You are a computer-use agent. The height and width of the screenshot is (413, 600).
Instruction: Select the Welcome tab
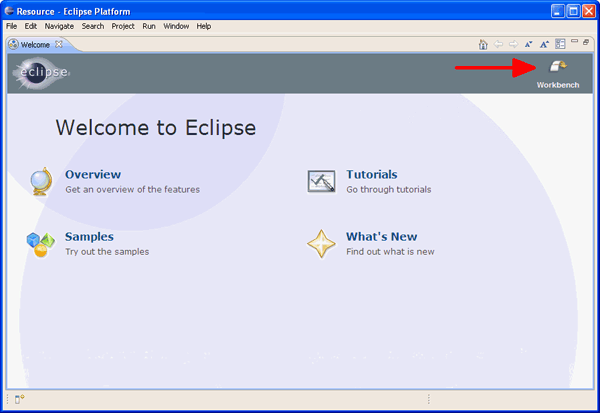(x=36, y=45)
